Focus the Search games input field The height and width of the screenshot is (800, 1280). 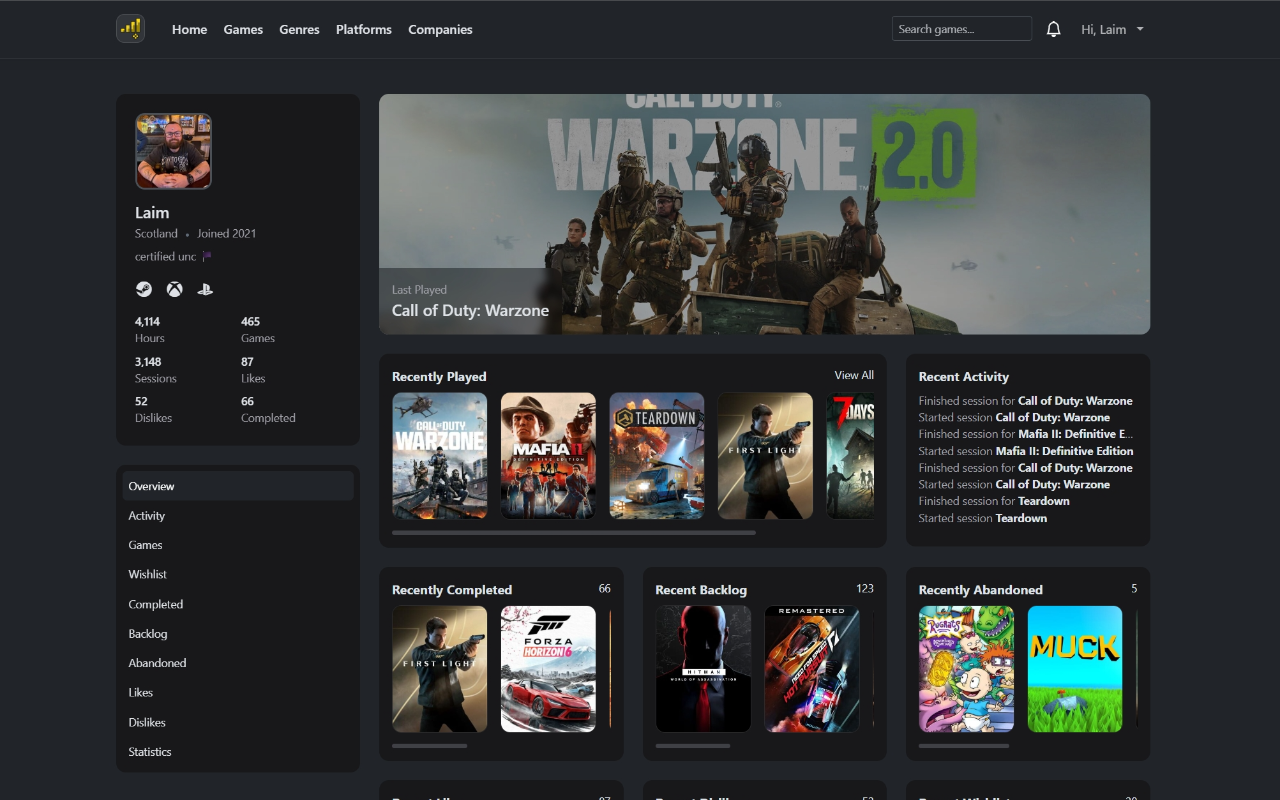coord(962,29)
